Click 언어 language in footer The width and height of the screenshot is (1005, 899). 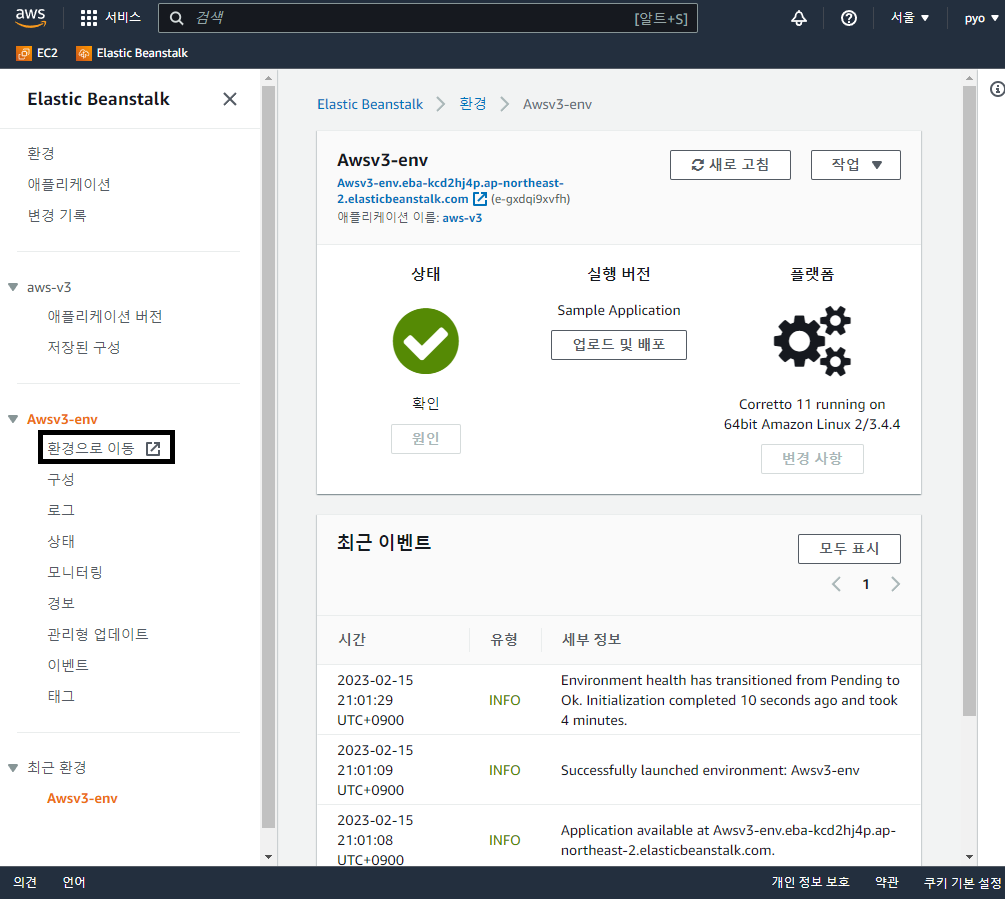[74, 882]
